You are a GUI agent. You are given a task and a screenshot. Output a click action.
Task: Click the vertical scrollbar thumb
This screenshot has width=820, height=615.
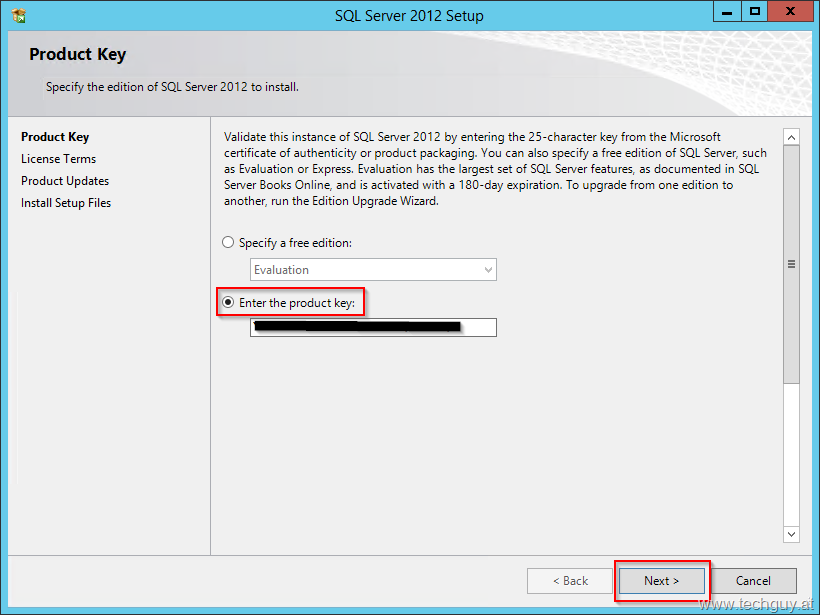pos(791,265)
